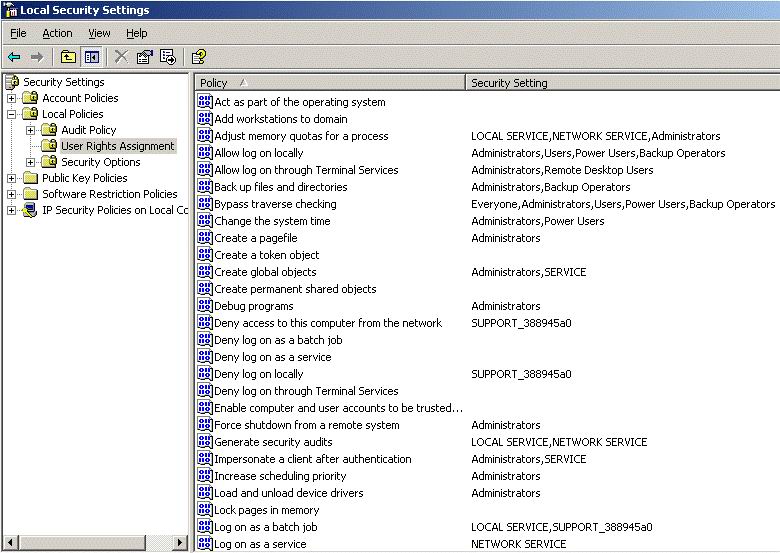Click the policy icon beside Deny log on locally
The width and height of the screenshot is (780, 553).
204,373
